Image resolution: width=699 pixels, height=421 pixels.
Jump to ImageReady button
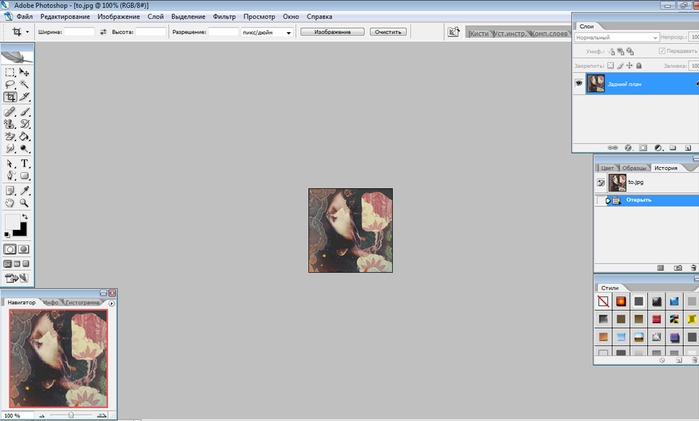tap(17, 278)
